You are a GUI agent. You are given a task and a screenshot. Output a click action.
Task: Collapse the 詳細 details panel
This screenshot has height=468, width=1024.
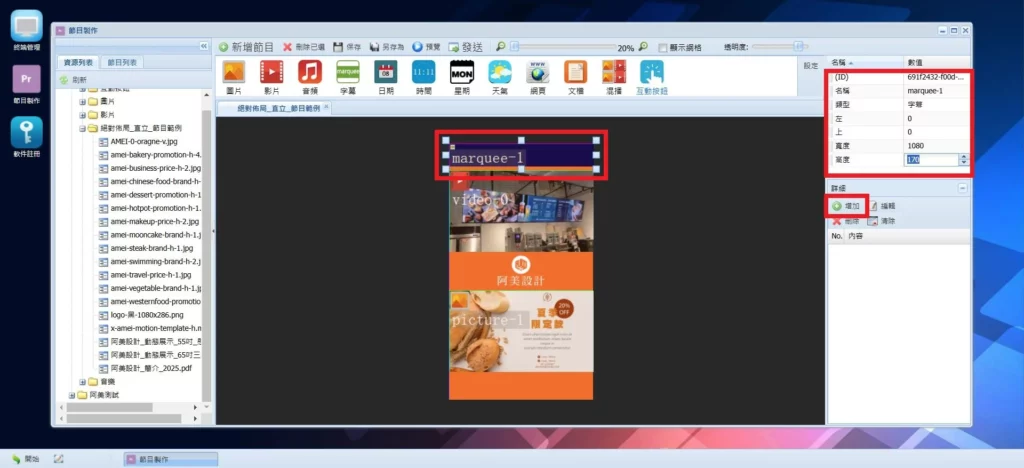(962, 188)
